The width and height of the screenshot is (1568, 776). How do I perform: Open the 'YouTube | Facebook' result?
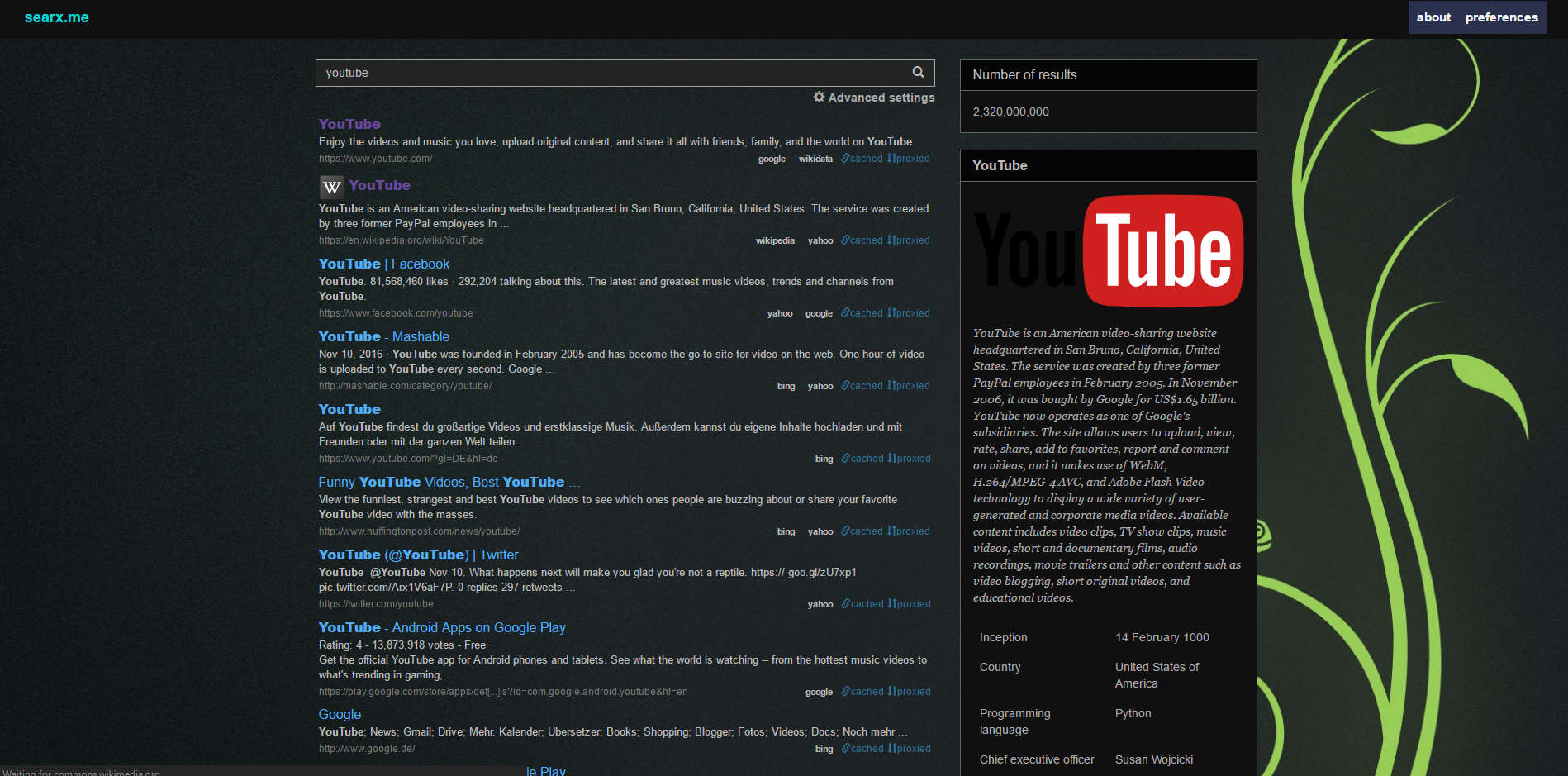tap(384, 264)
